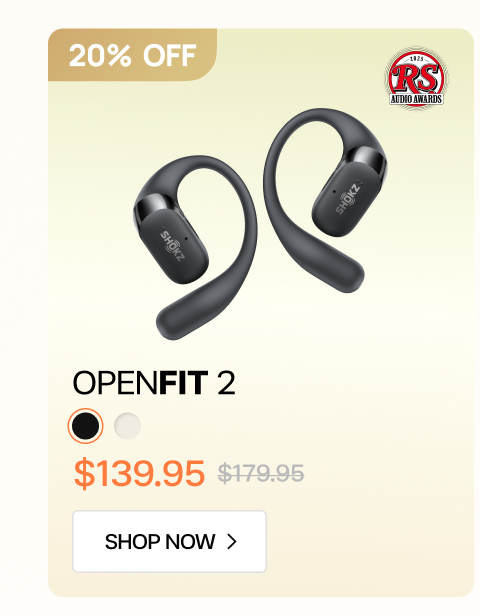This screenshot has height=615, width=480.
Task: Click the chevron arrow inside Shop Now
Action: click(232, 542)
